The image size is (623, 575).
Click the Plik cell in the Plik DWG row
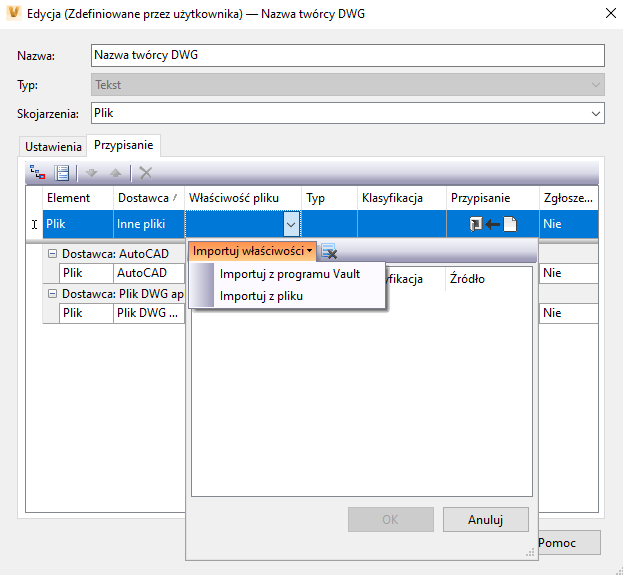[86, 313]
